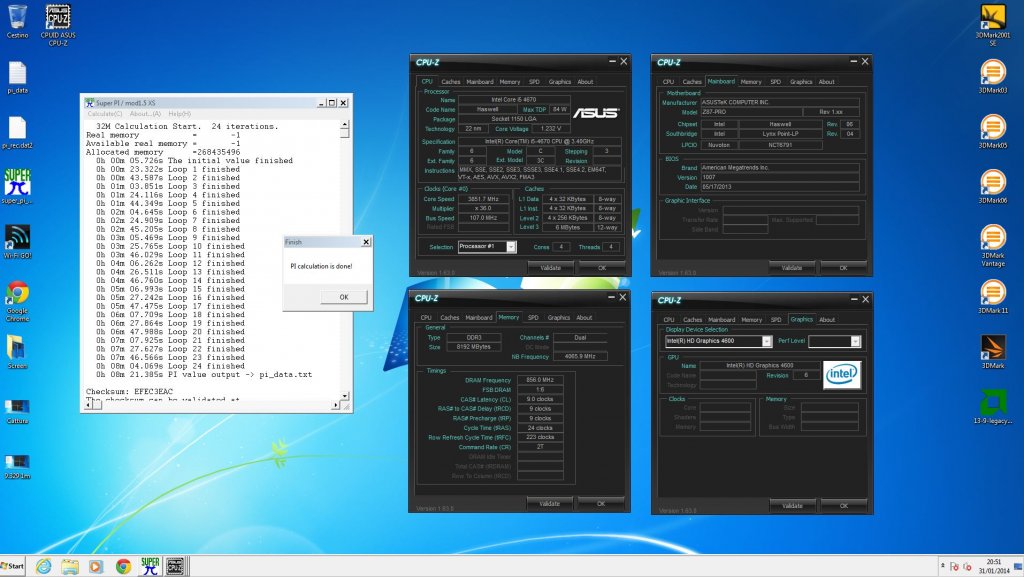The image size is (1024, 577).
Task: Open the Help(H) menu in Super PI
Action: [180, 114]
